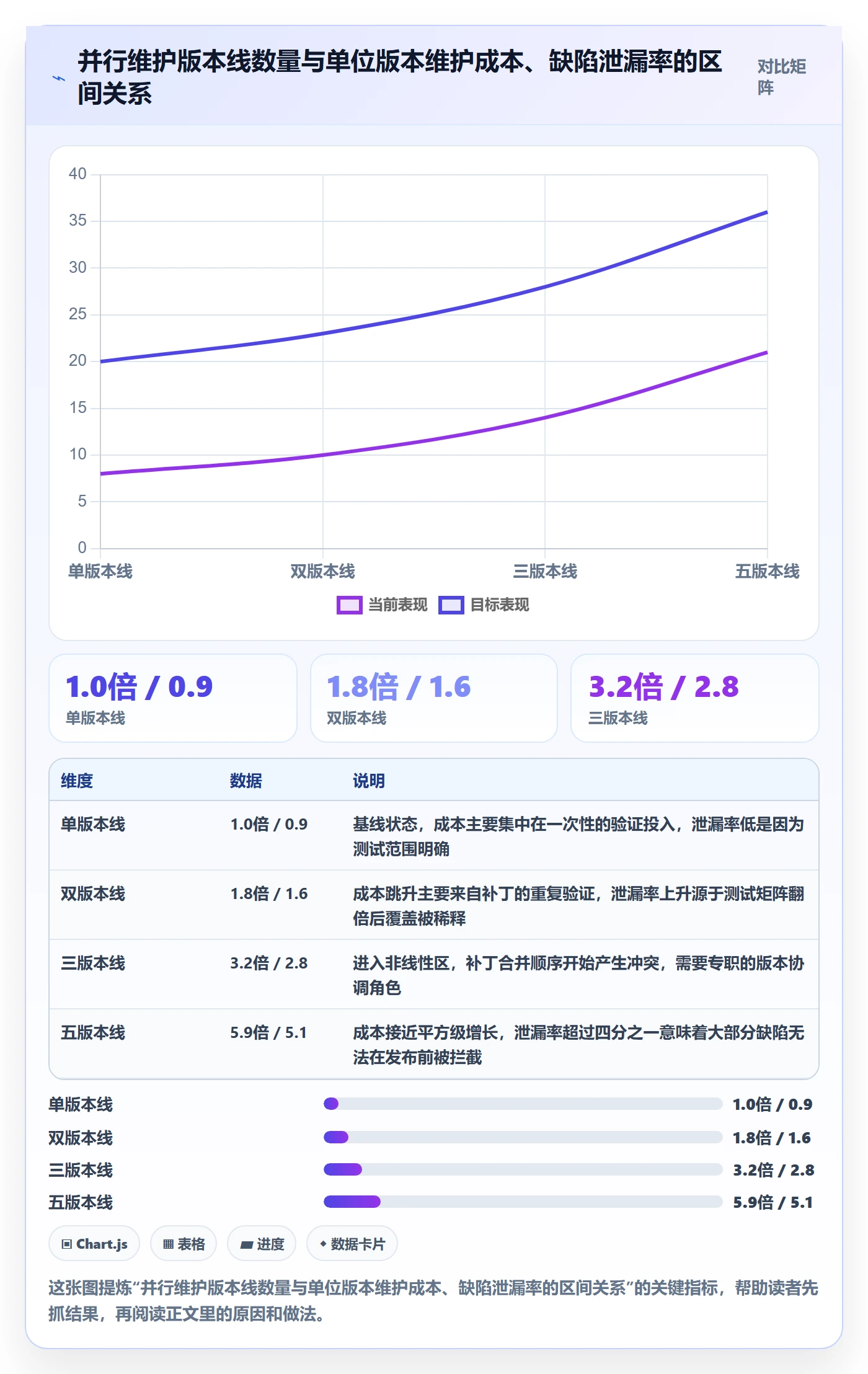
Task: Open the 1.8倍 / 1.6 stat card
Action: click(x=434, y=698)
